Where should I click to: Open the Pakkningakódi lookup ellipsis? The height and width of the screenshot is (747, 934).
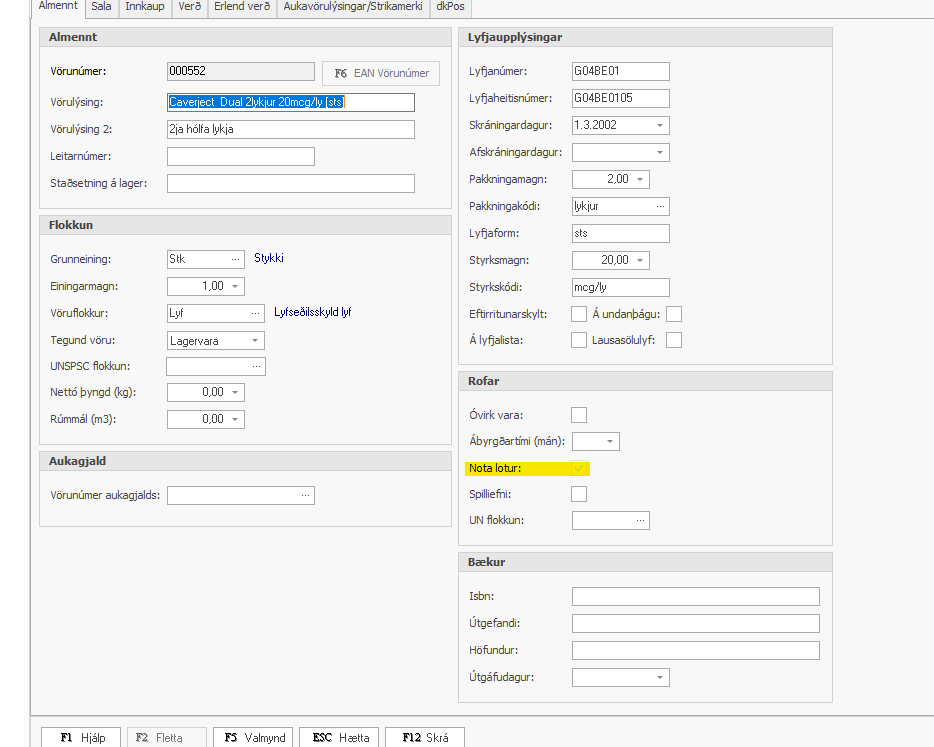tap(660, 206)
